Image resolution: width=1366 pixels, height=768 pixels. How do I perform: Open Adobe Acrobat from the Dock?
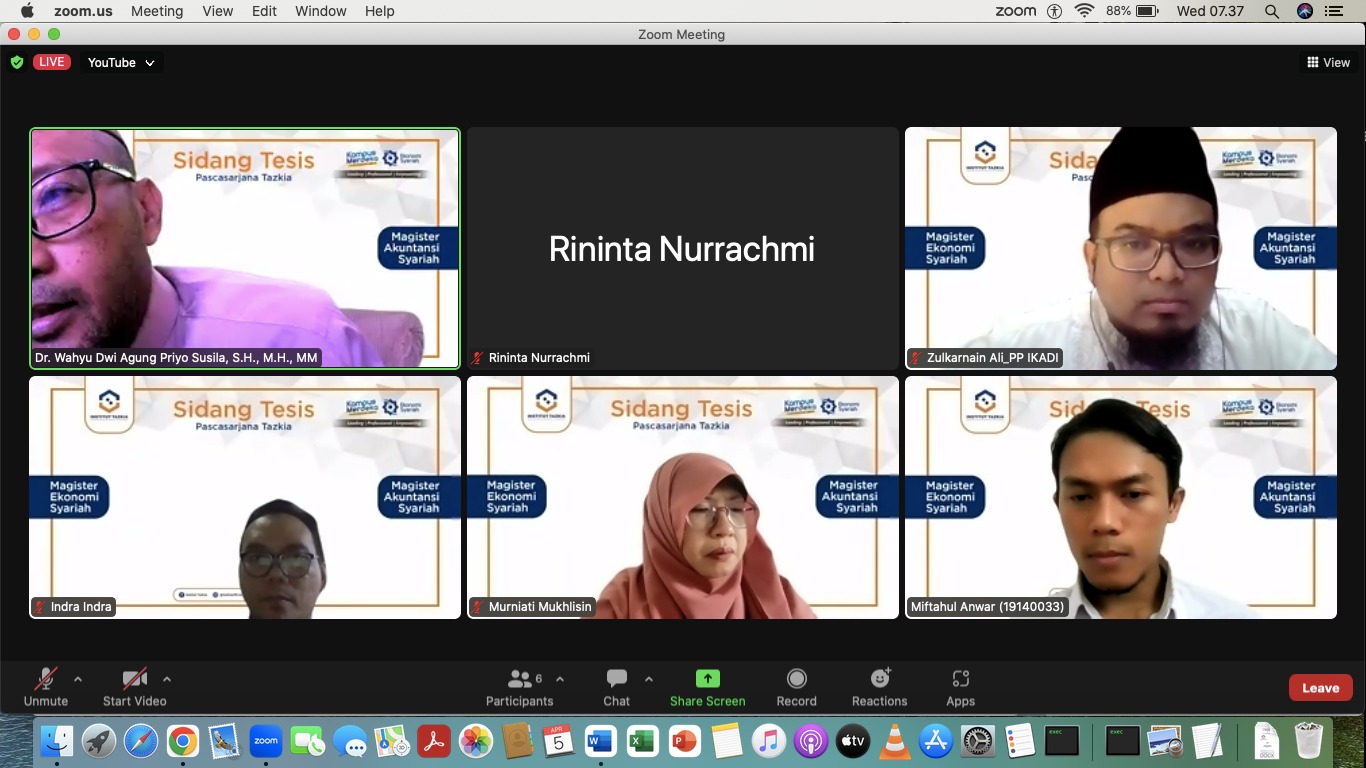[x=434, y=741]
